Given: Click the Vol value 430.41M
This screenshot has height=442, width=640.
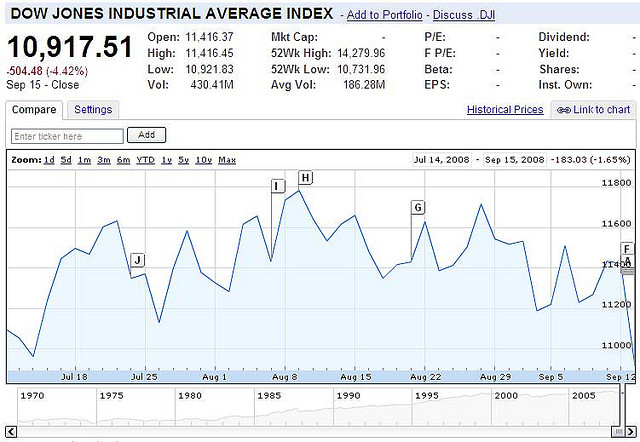Looking at the screenshot, I should pyautogui.click(x=212, y=85).
